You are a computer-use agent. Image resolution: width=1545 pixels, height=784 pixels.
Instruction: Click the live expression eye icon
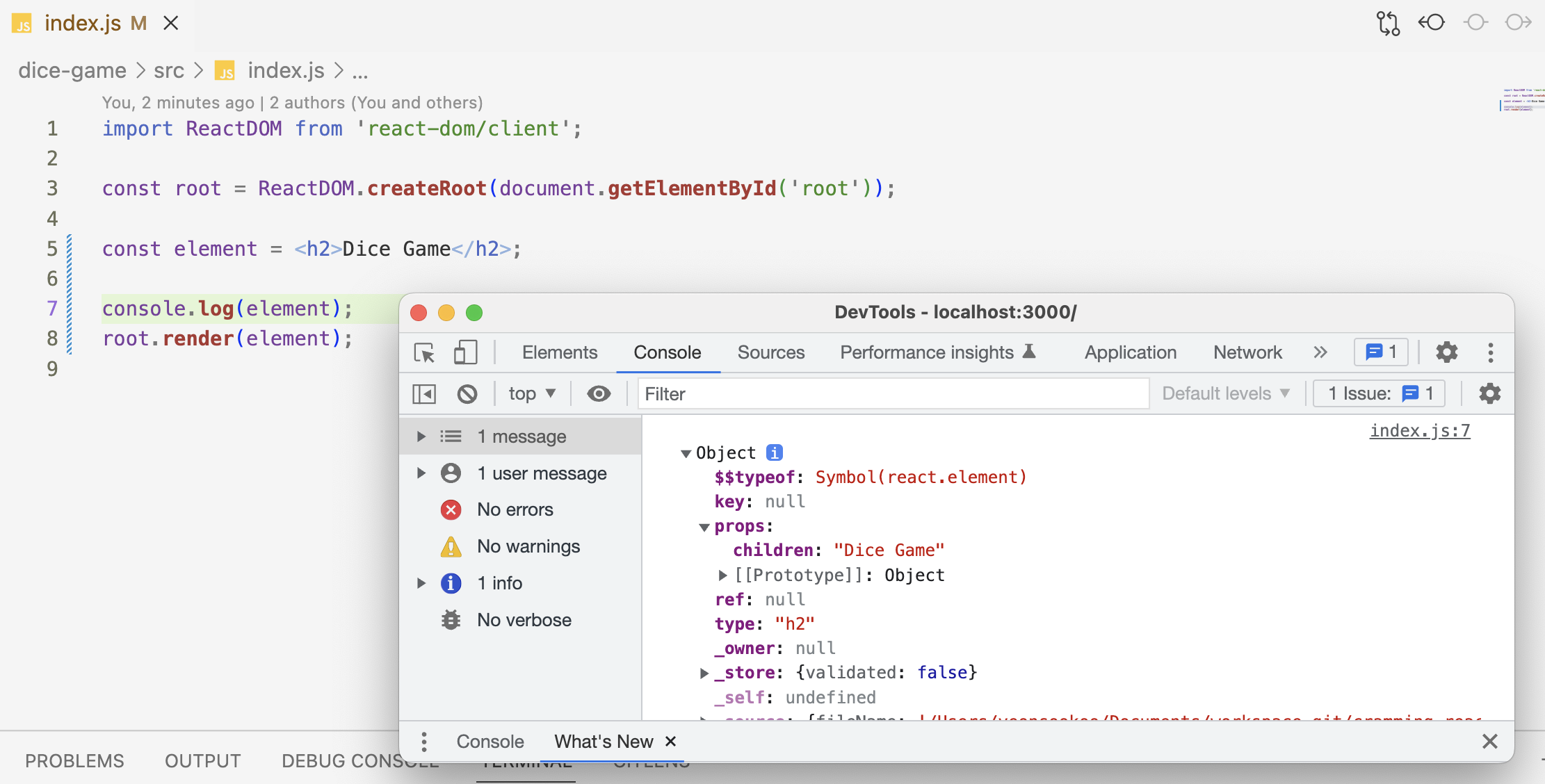[x=598, y=394]
